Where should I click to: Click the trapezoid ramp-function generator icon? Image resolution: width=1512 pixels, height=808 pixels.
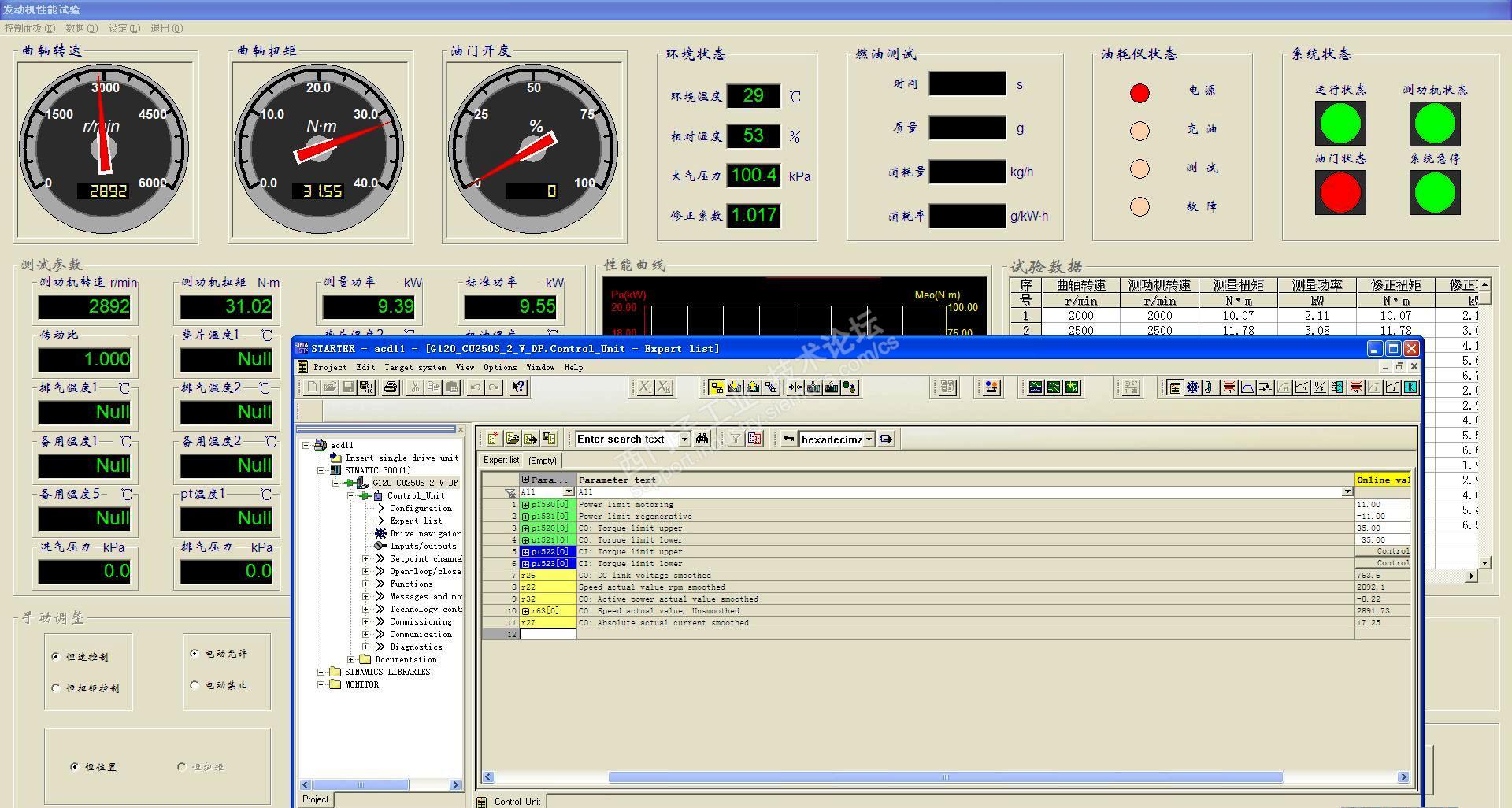point(1247,387)
